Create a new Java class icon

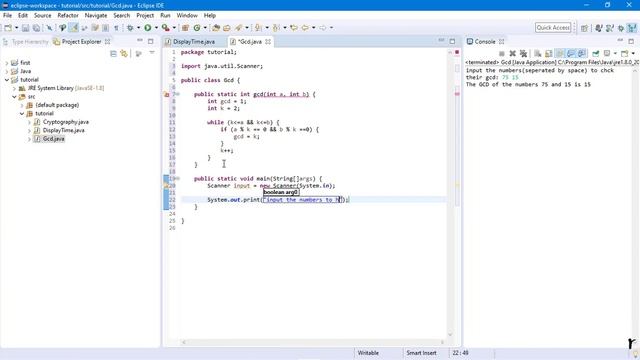coord(197,28)
